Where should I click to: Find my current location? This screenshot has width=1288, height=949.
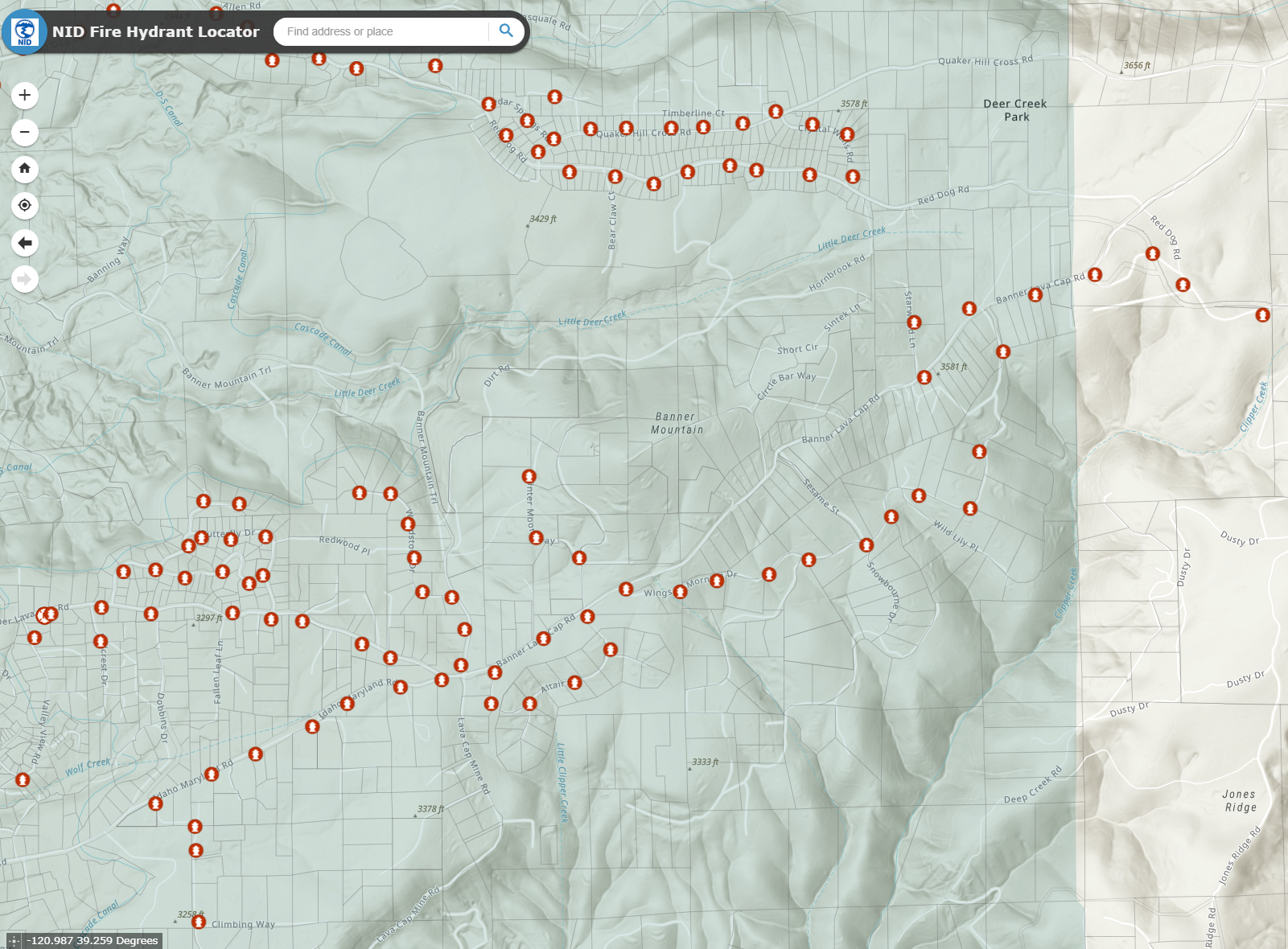25,206
